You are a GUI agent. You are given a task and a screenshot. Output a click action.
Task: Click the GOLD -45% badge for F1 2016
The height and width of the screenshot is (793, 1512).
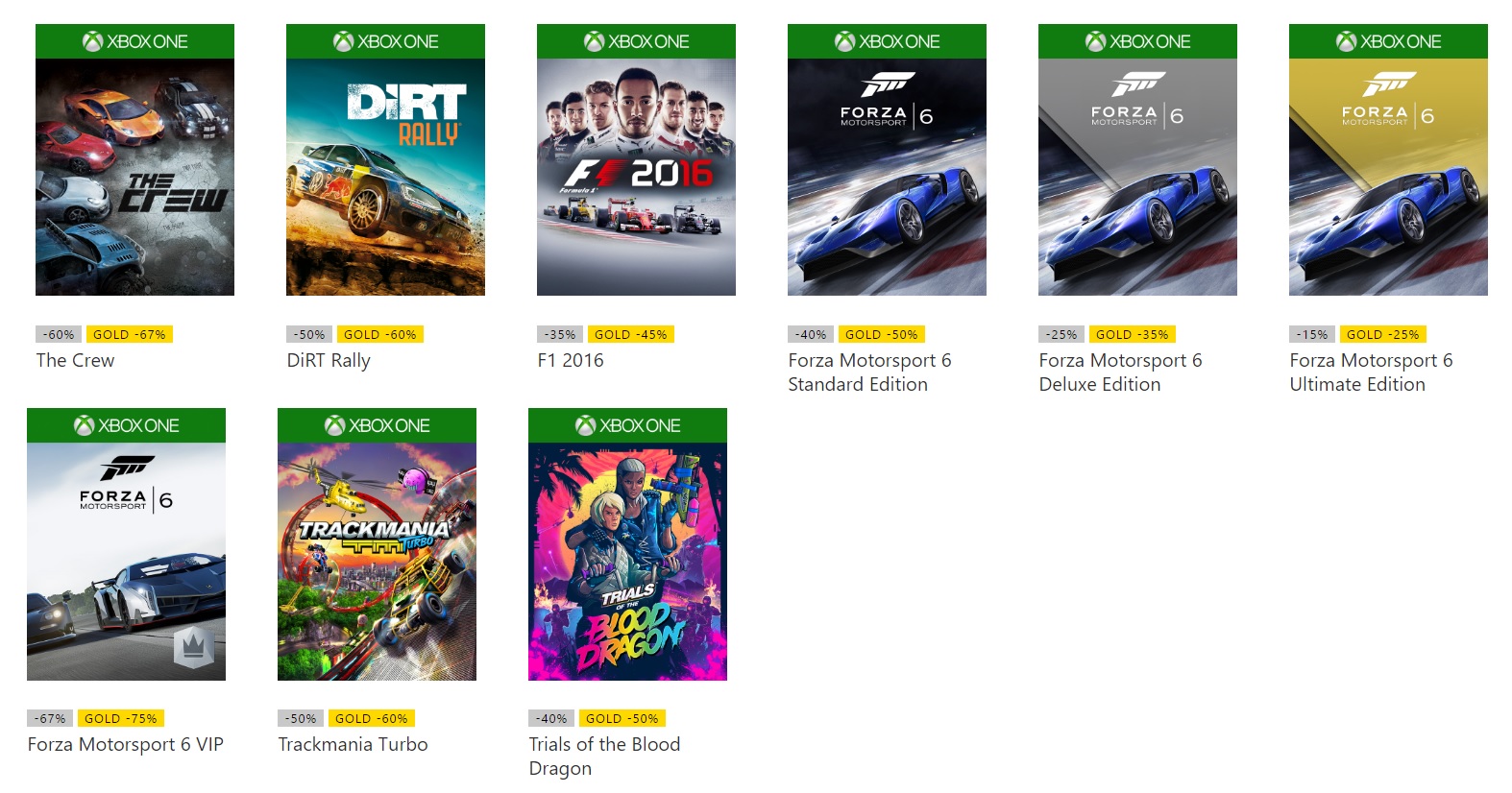(x=631, y=334)
